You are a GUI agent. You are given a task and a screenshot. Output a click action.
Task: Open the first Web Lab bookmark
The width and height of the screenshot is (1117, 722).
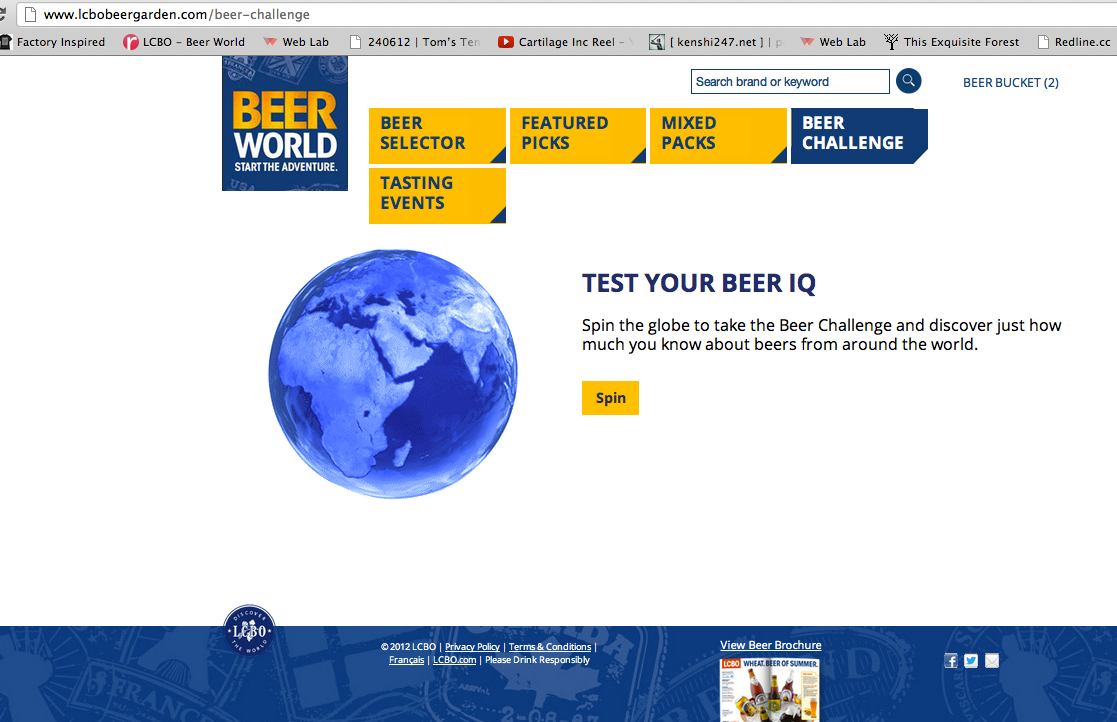(296, 42)
